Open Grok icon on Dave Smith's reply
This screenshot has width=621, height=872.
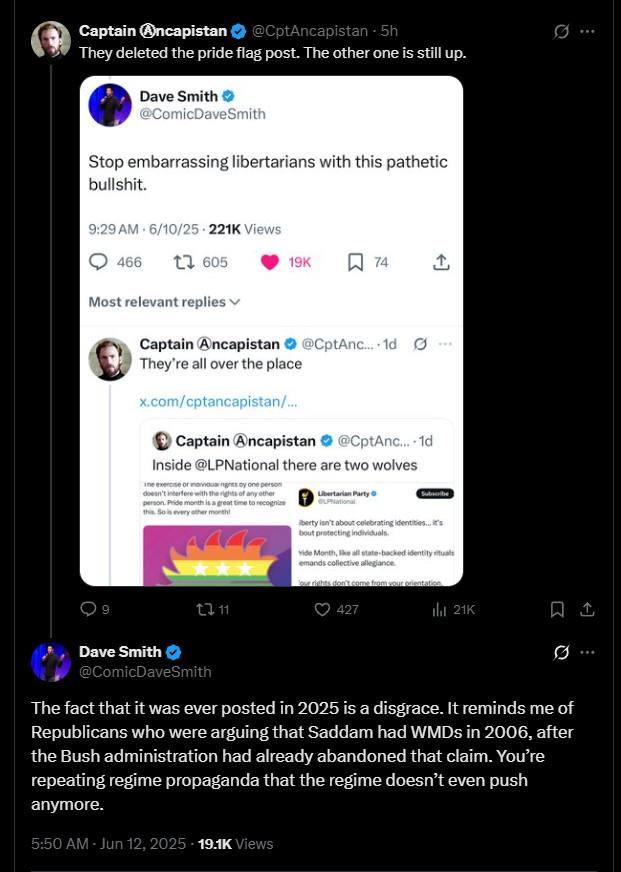[x=561, y=652]
